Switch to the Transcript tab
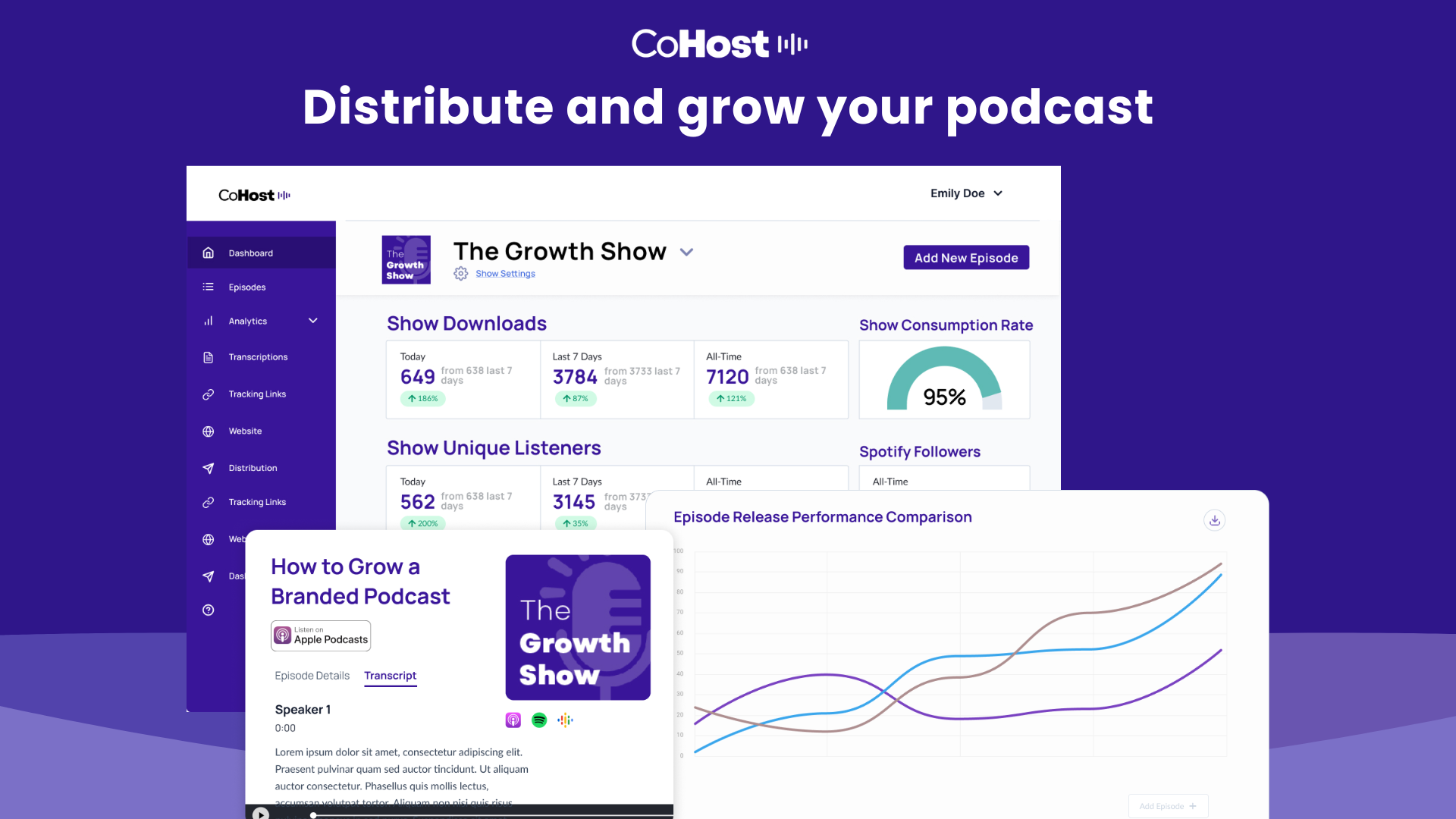 coord(390,676)
